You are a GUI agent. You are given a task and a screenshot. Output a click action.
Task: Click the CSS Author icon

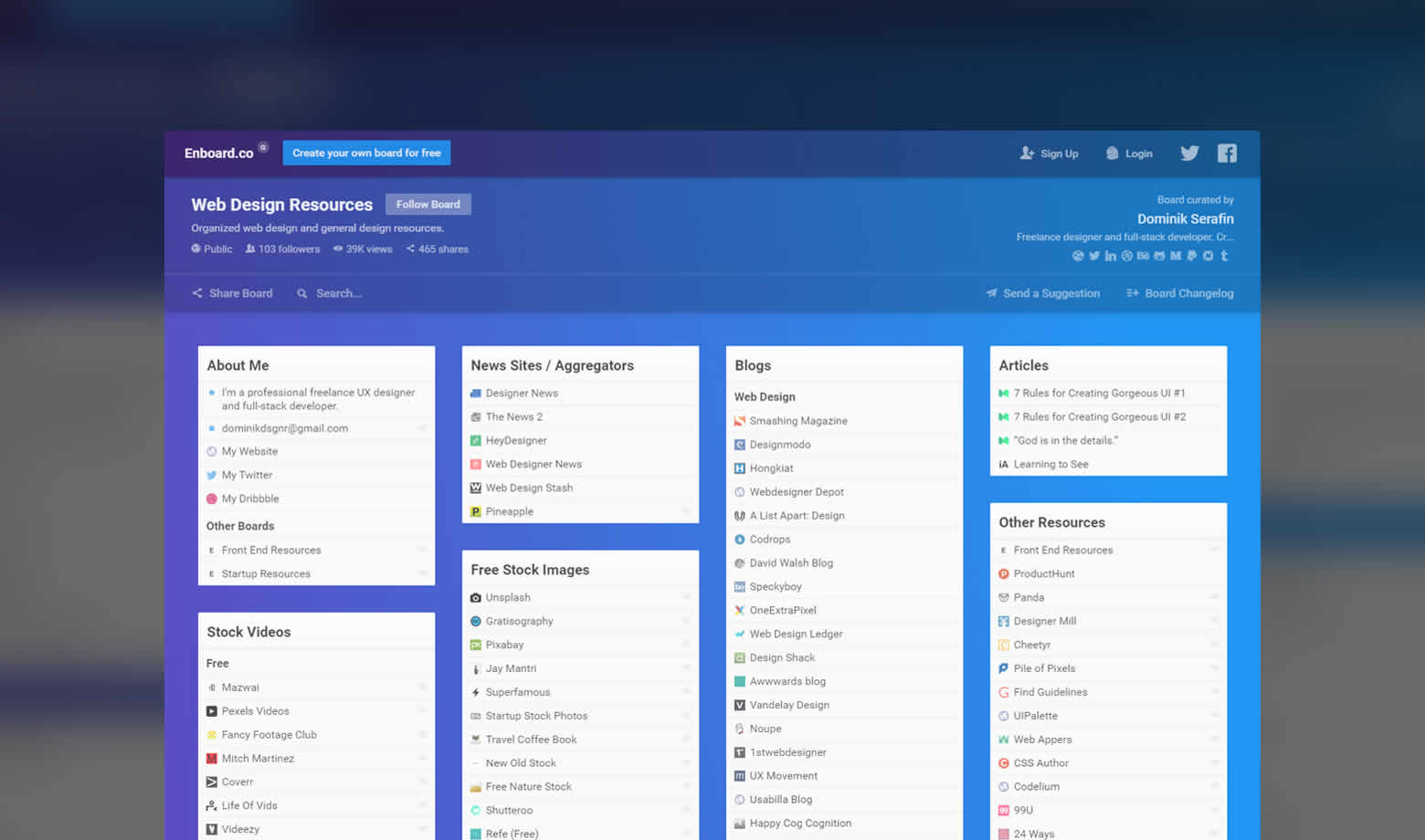point(1004,763)
